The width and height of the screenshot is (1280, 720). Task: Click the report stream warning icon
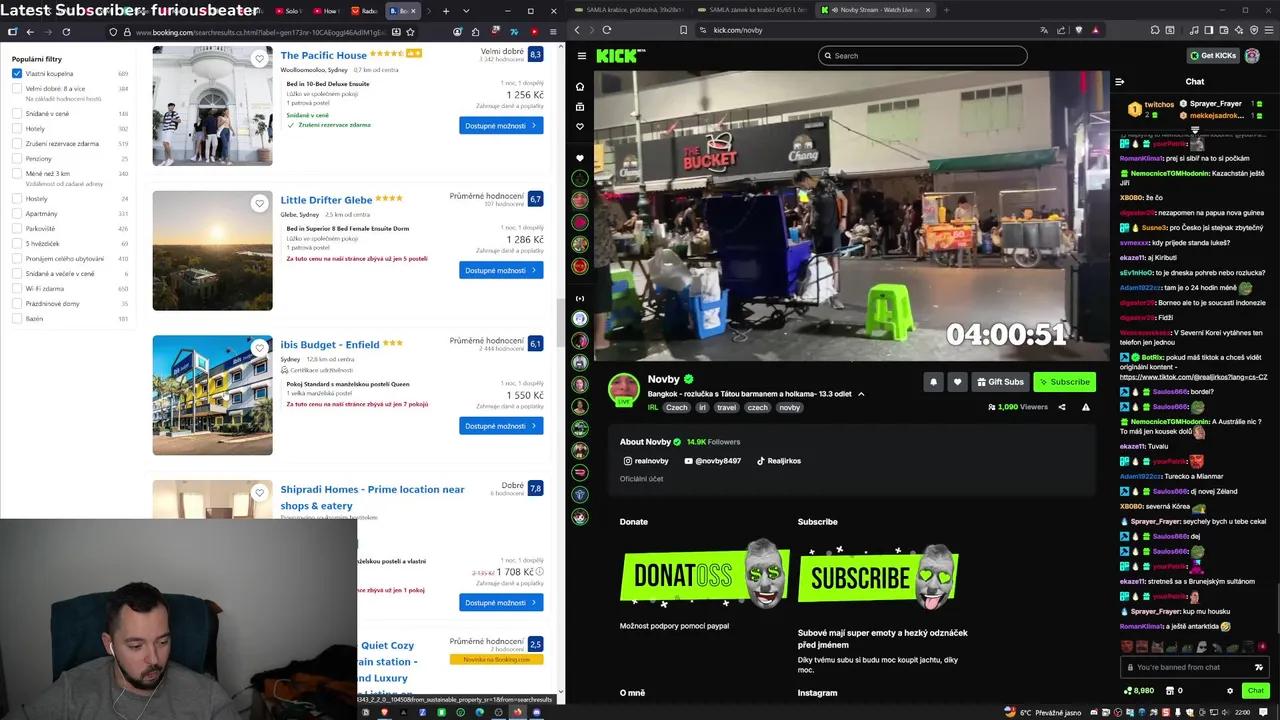click(1086, 407)
